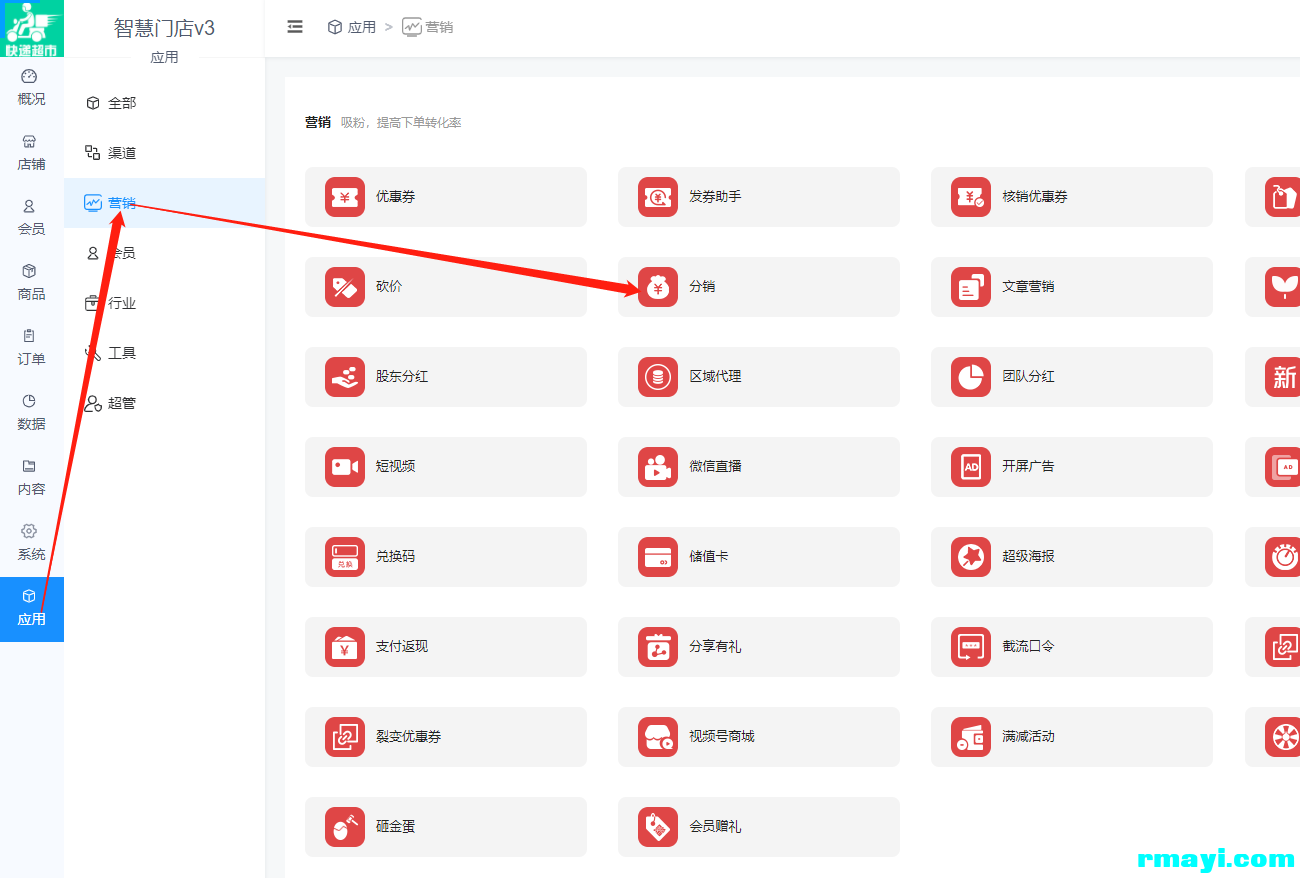The height and width of the screenshot is (878, 1300).
Task: Click the 会员赠礼 card label
Action: [x=715, y=827]
